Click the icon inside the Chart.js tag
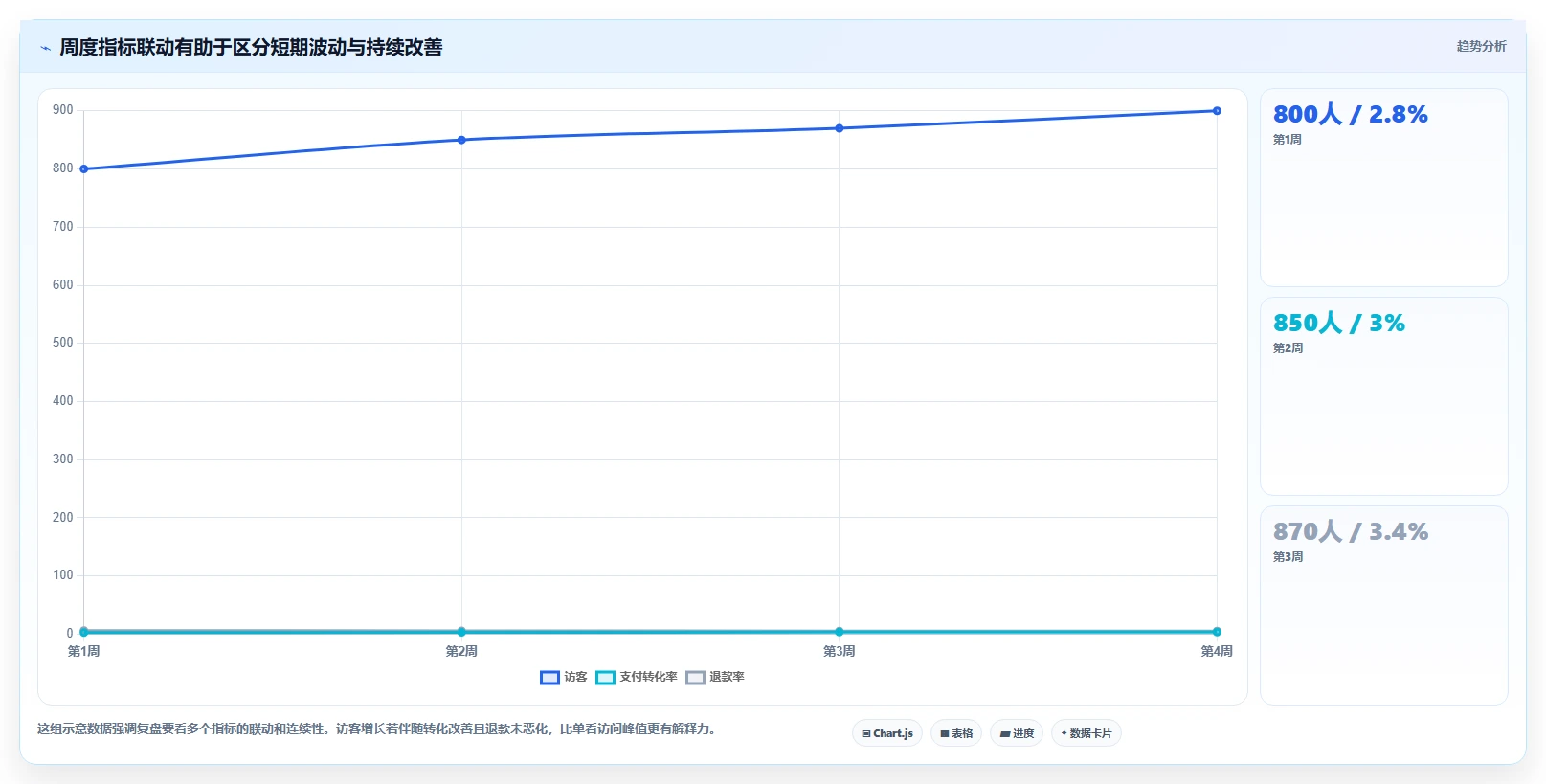The width and height of the screenshot is (1546, 784). tap(866, 734)
